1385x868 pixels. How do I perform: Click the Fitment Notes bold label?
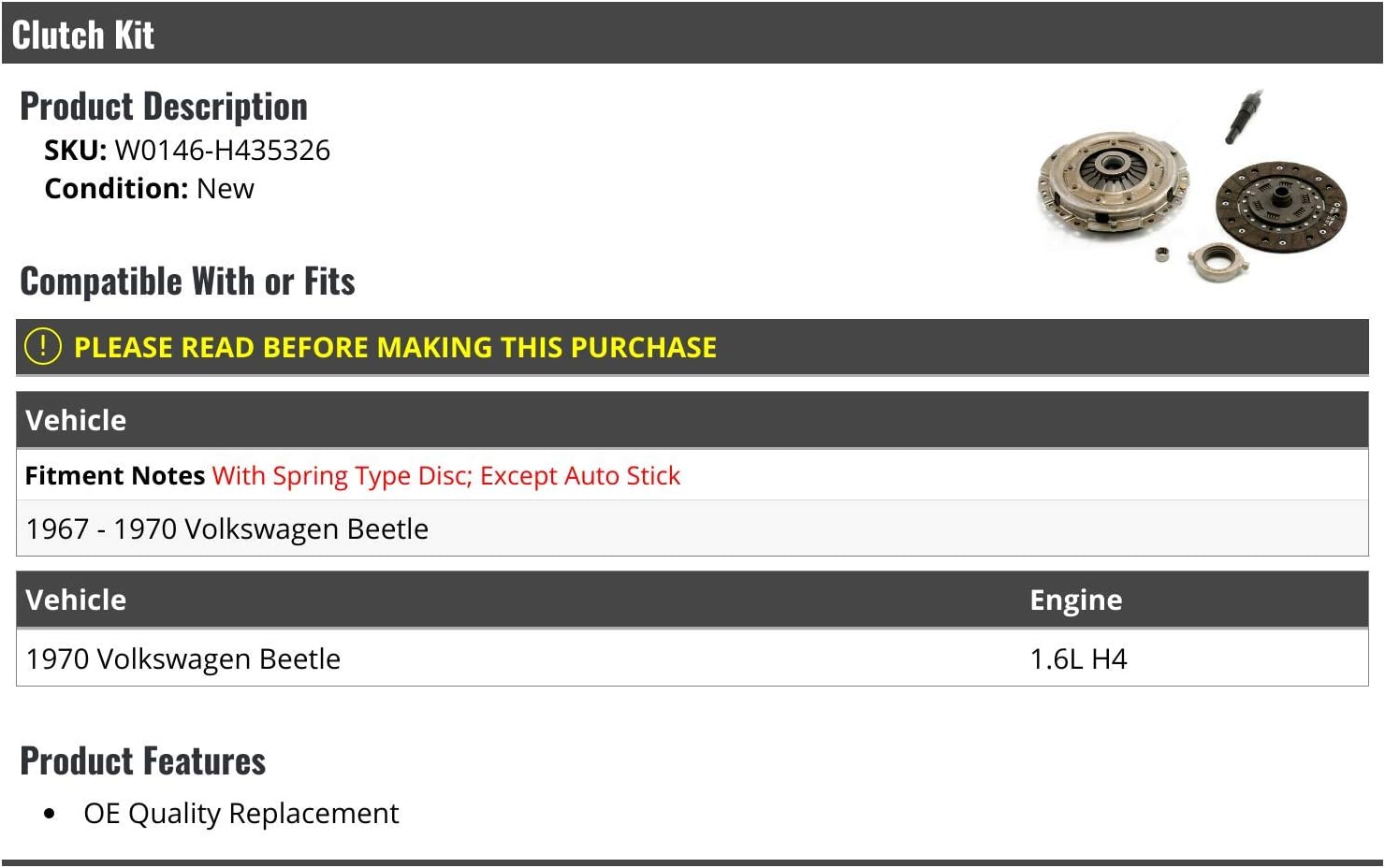click(x=115, y=476)
